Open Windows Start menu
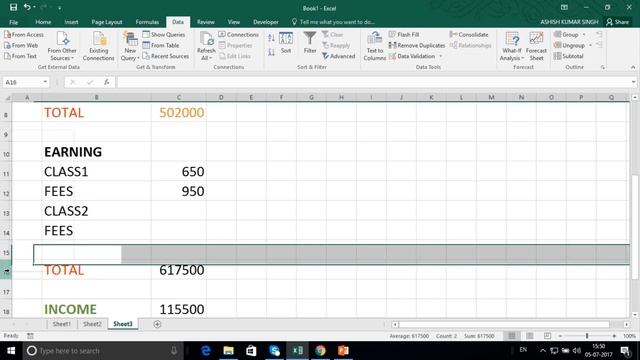Screen dimensions: 640x360 pos(11,351)
